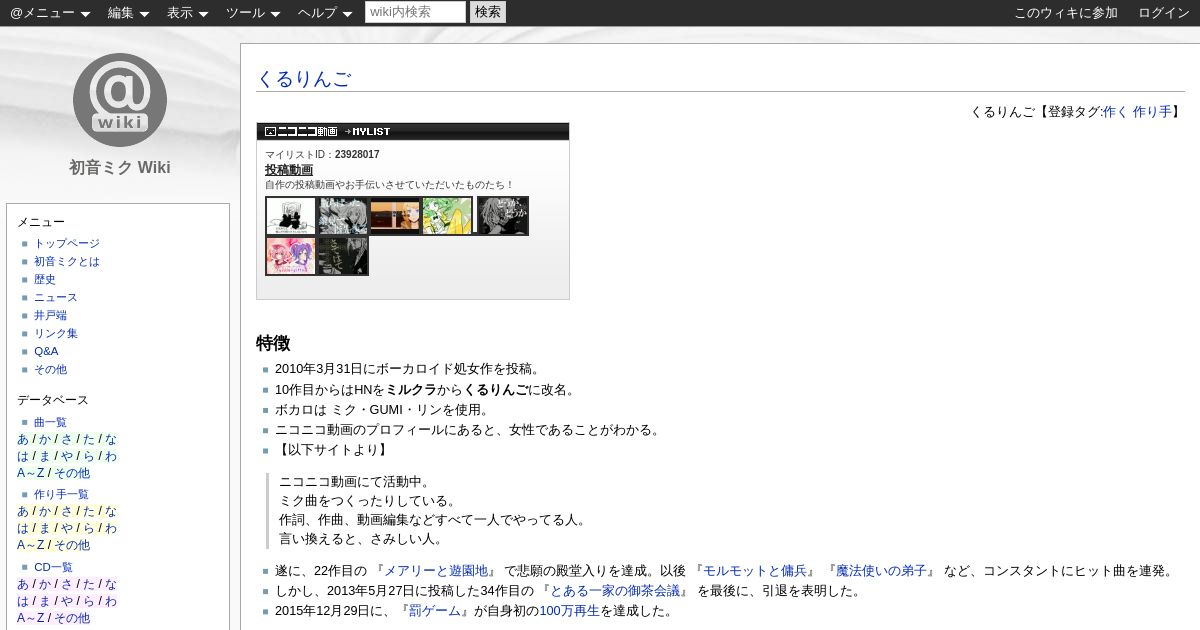
Task: Open the 100万再生 link
Action: pos(569,611)
